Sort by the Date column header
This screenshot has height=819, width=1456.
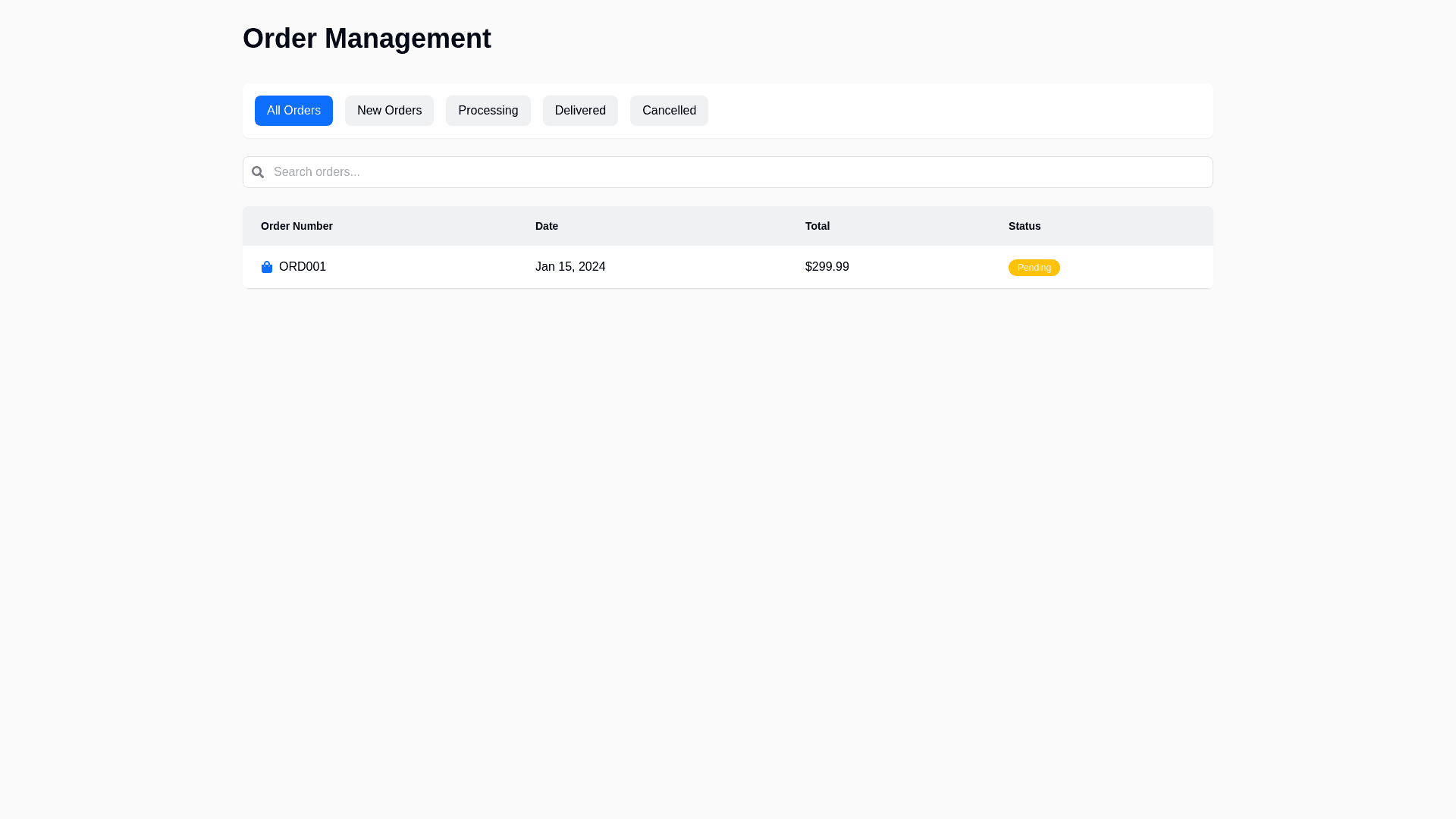point(547,226)
